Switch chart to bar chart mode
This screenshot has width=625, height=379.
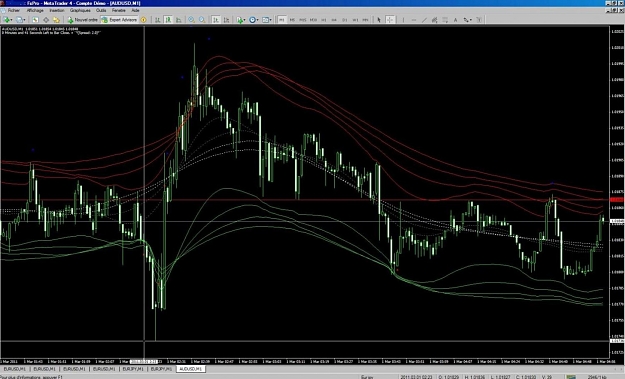tap(158, 20)
